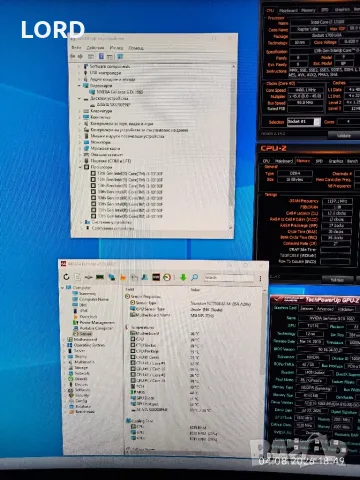Switch to Memory tab in upper CPU-Z
360x480 pixels.
click(x=308, y=10)
